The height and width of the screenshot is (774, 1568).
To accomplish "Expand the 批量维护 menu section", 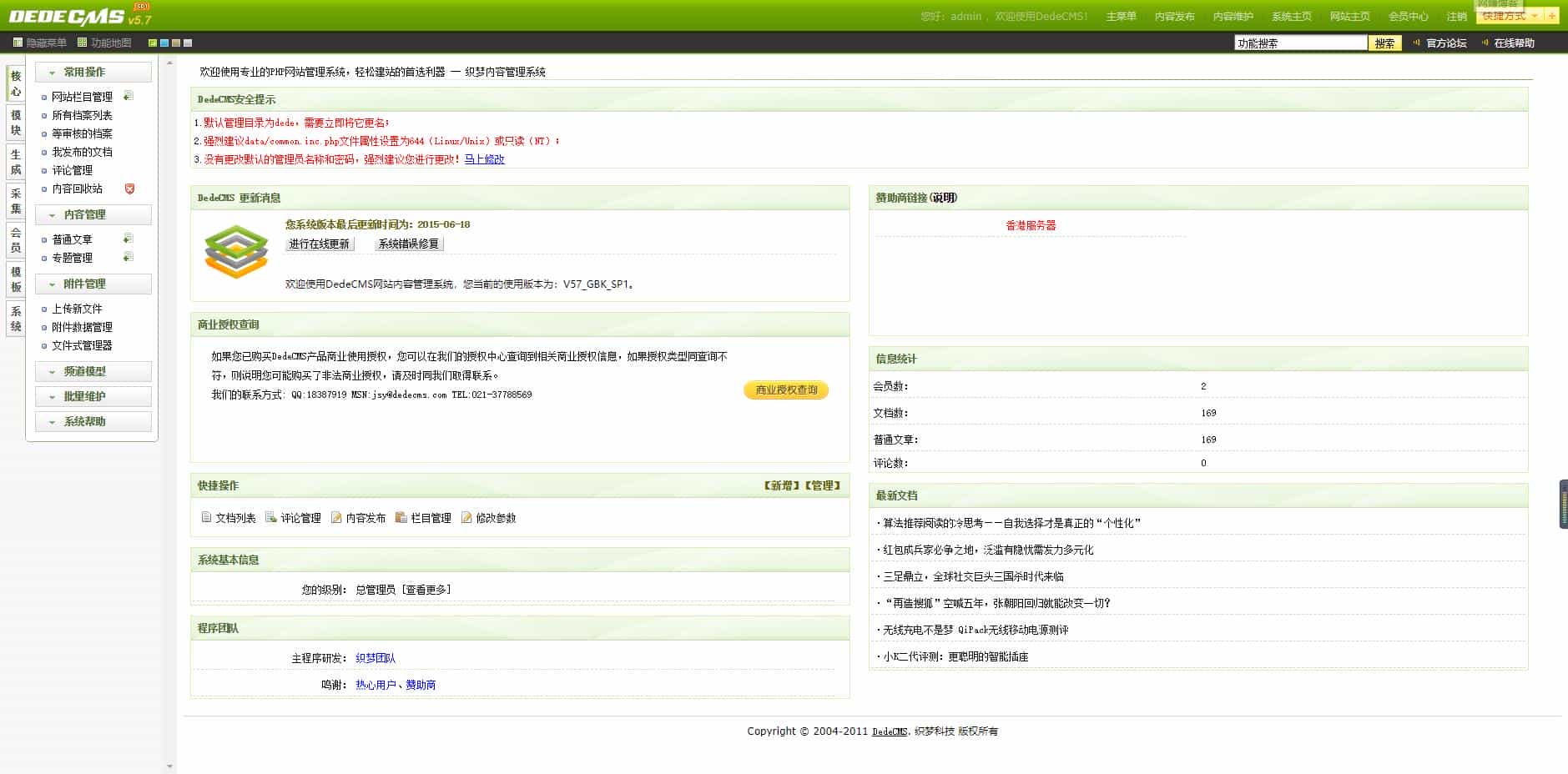I will click(93, 396).
